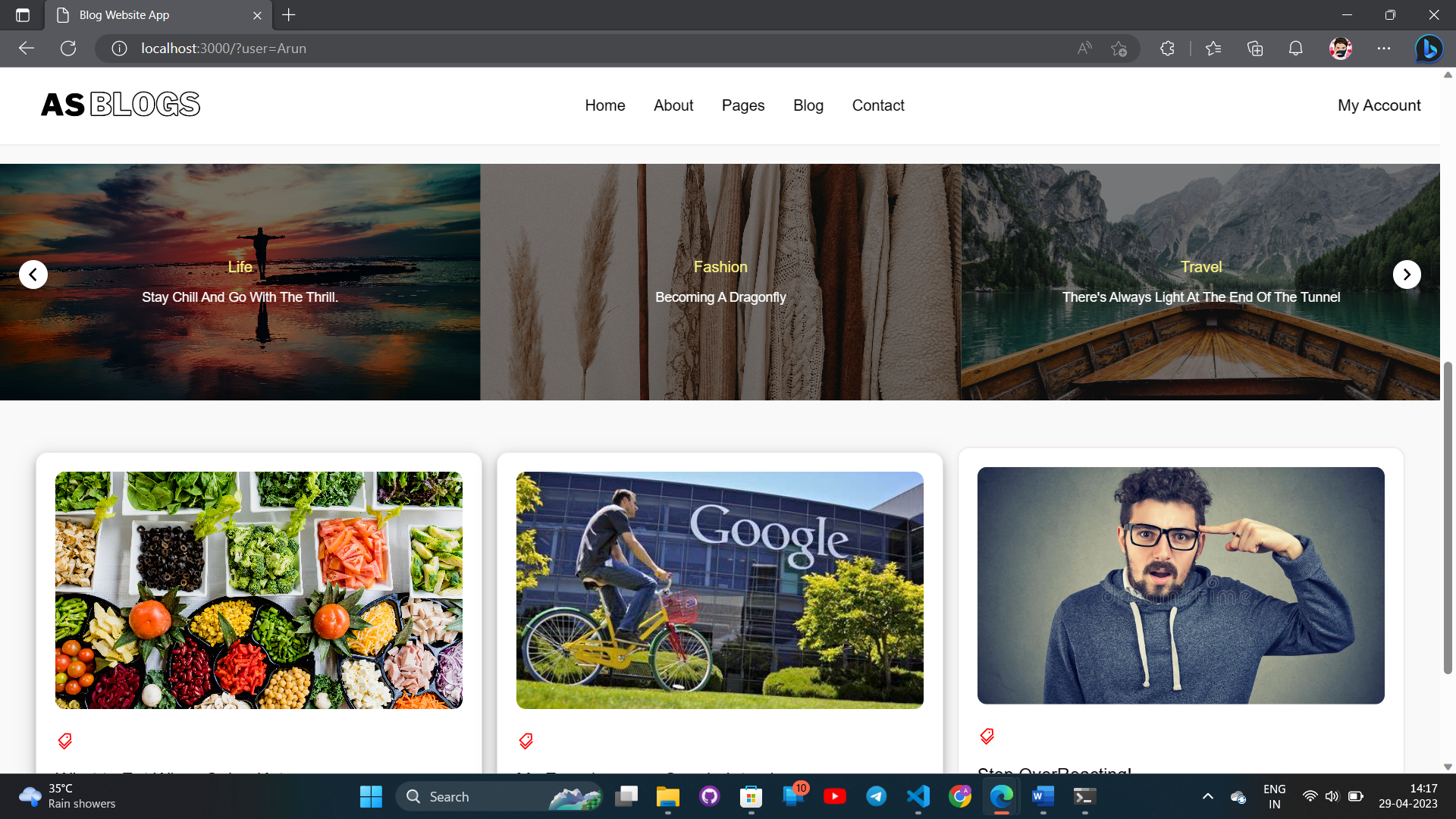Open Visual Studio Code from taskbar
This screenshot has width=1456, height=819.
click(918, 796)
